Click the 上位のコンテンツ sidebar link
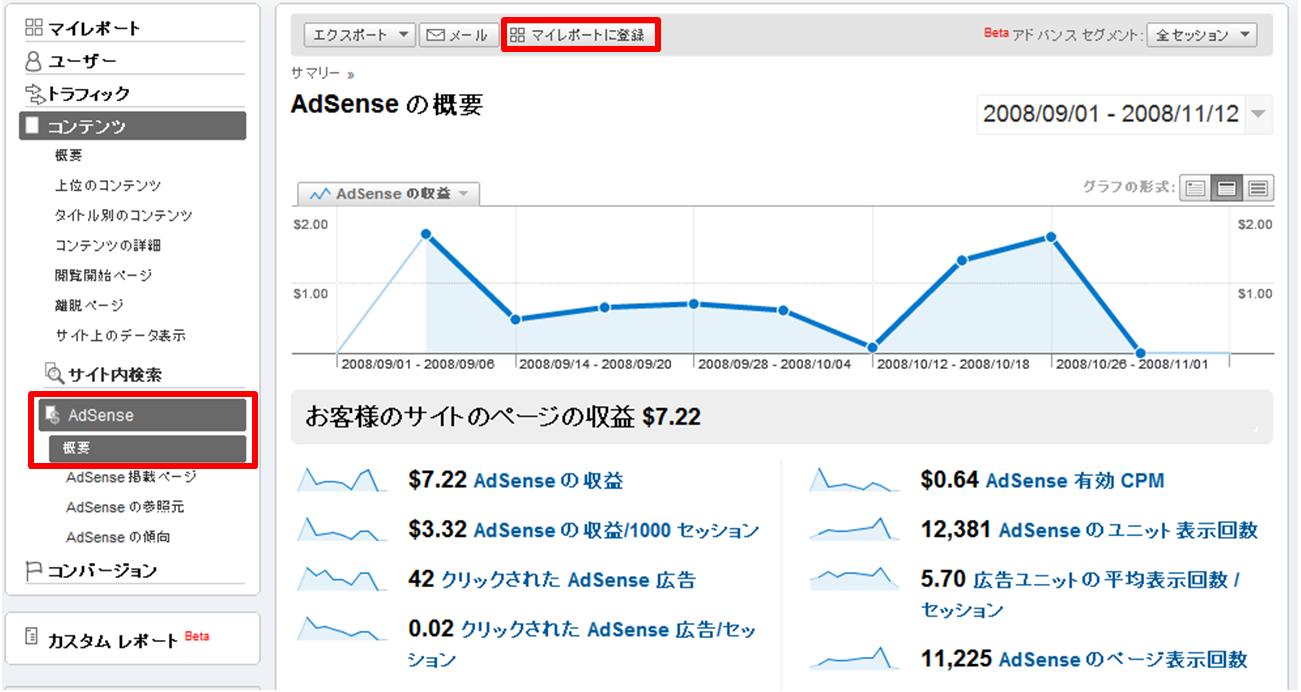Screen dimensions: 1301x692 coord(108,185)
